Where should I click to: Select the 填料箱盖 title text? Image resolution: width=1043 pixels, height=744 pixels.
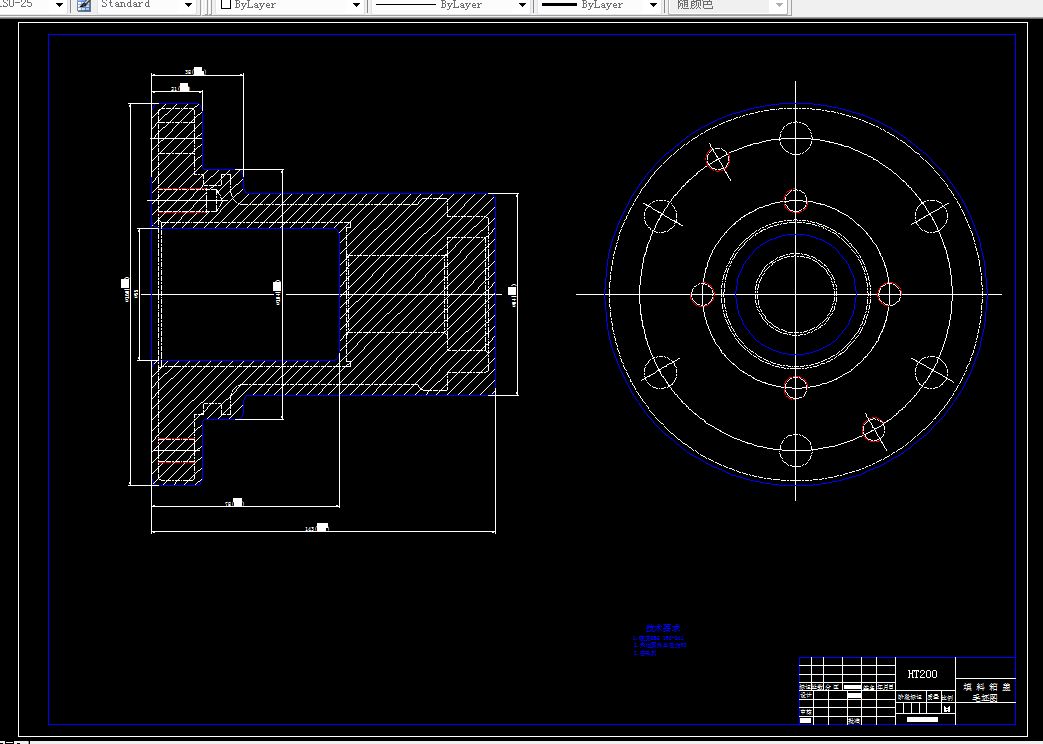[x=986, y=687]
